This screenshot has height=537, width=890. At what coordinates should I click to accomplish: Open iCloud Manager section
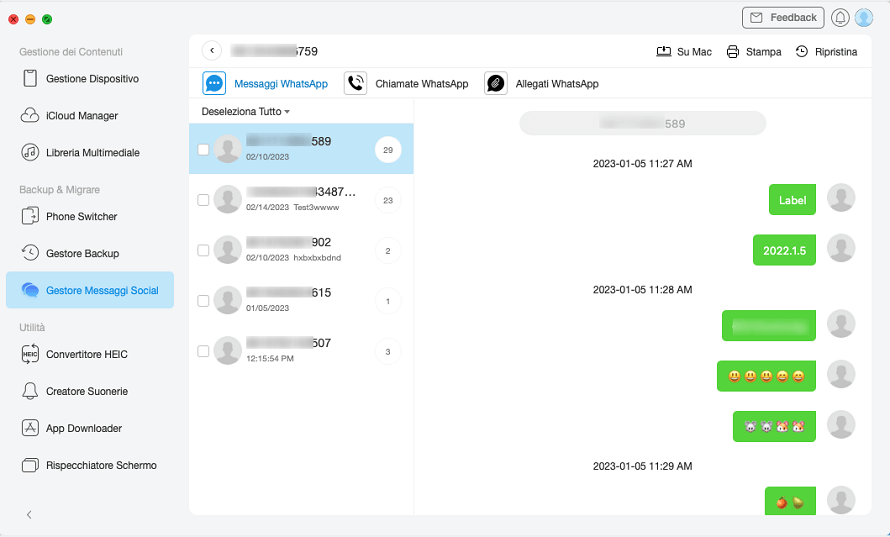coord(81,116)
